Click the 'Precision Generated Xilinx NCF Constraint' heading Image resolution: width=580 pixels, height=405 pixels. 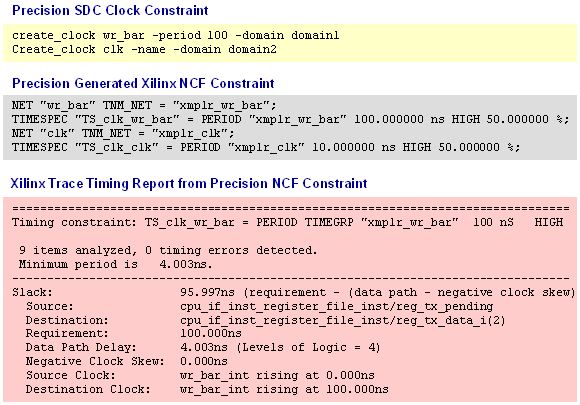point(143,84)
